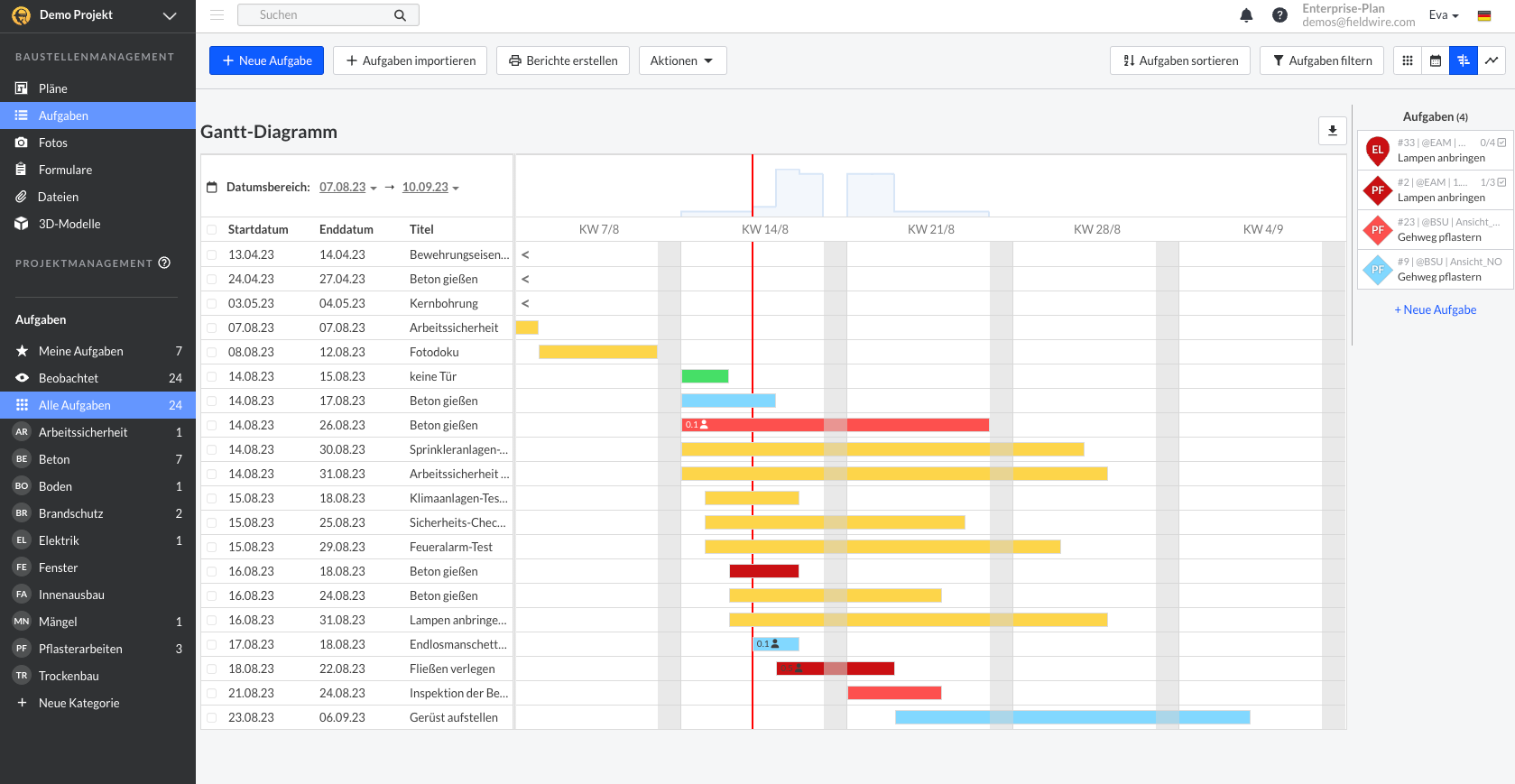Check the Fotodoku task checkbox
The width and height of the screenshot is (1515, 784).
click(x=212, y=353)
